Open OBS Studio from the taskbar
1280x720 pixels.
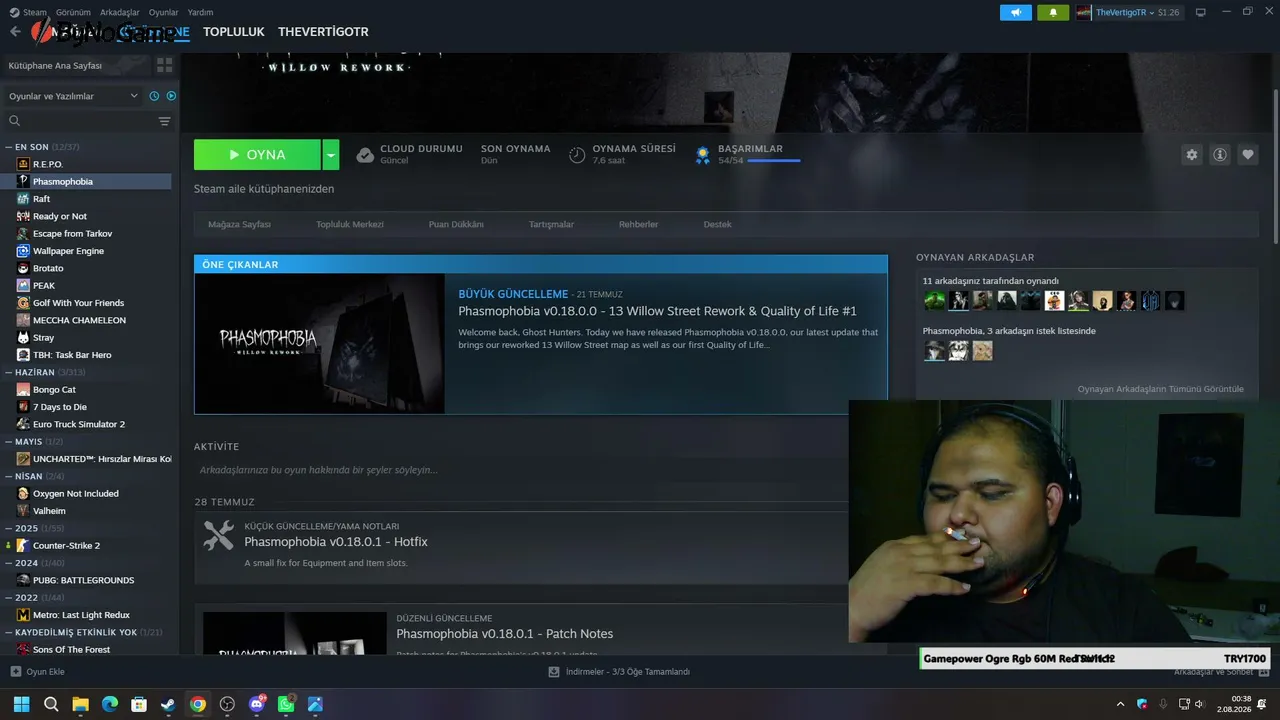point(227,704)
